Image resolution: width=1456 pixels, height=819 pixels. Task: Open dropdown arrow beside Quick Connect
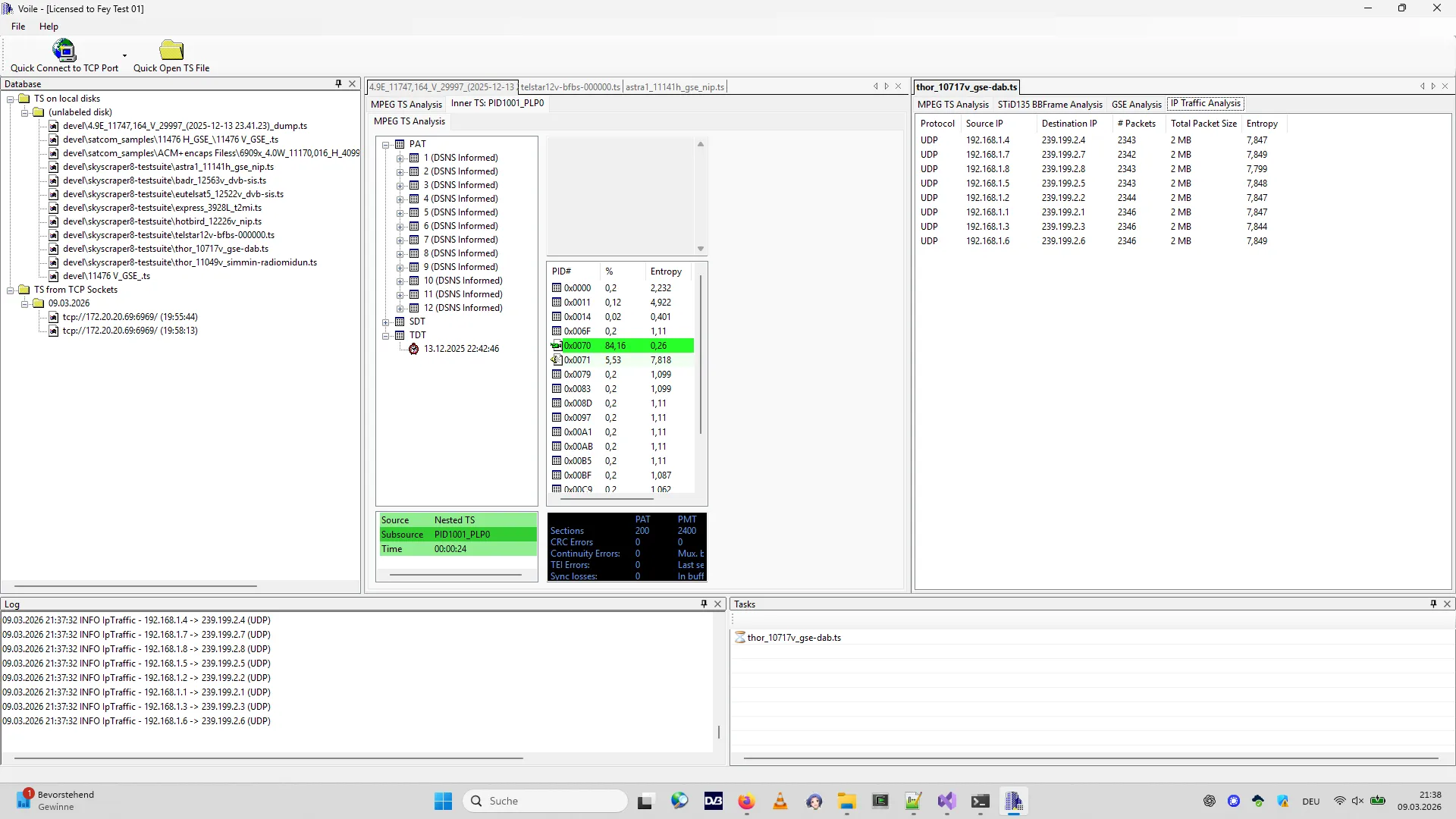[124, 56]
